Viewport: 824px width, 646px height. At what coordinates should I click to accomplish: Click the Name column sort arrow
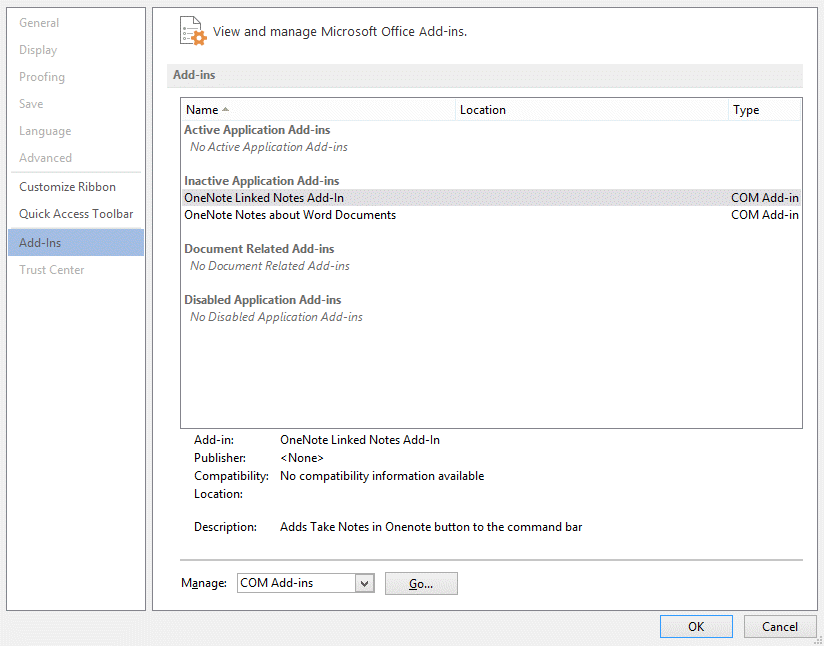coord(225,109)
